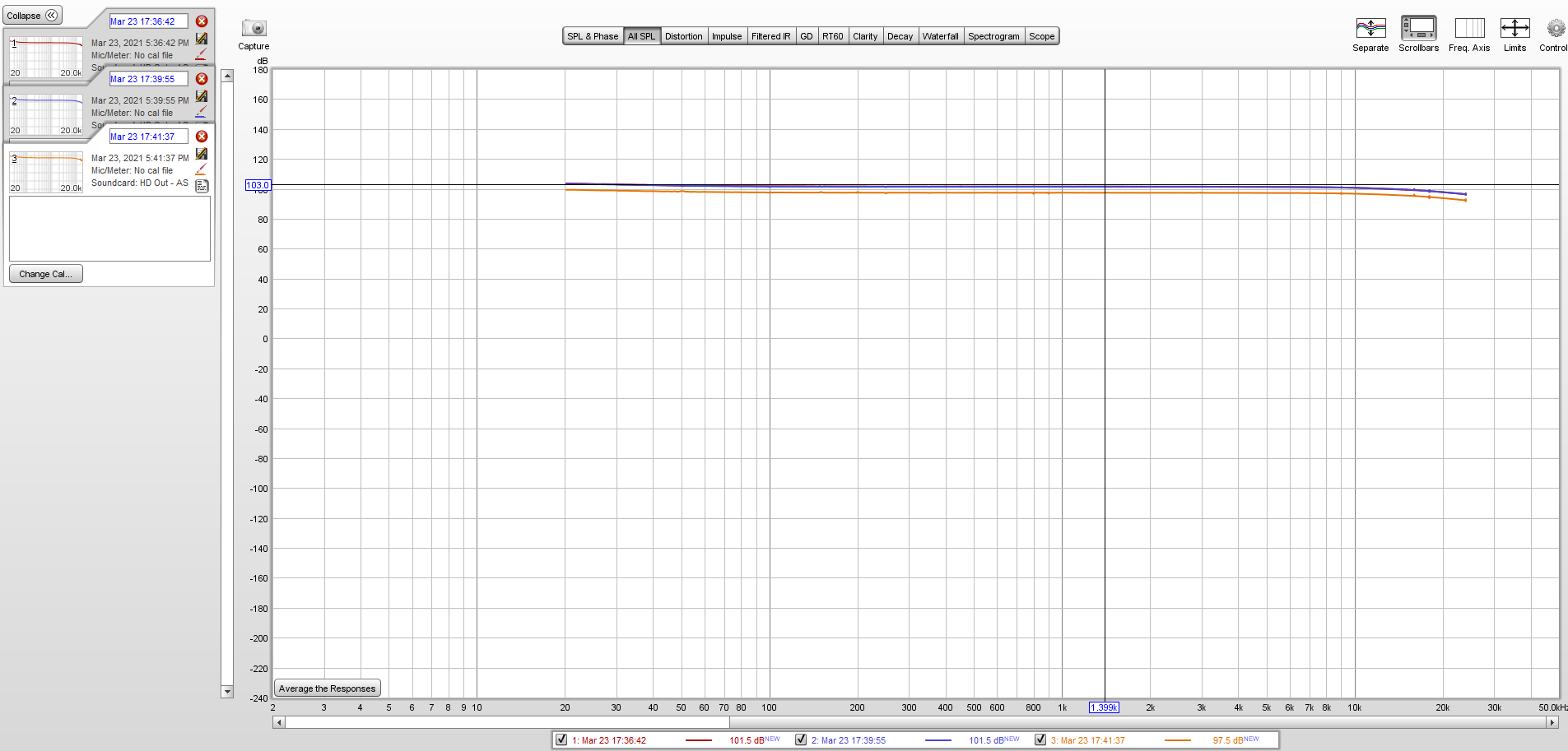Open graph Limits icon
Viewport: 1568px width, 751px height.
pyautogui.click(x=1514, y=28)
